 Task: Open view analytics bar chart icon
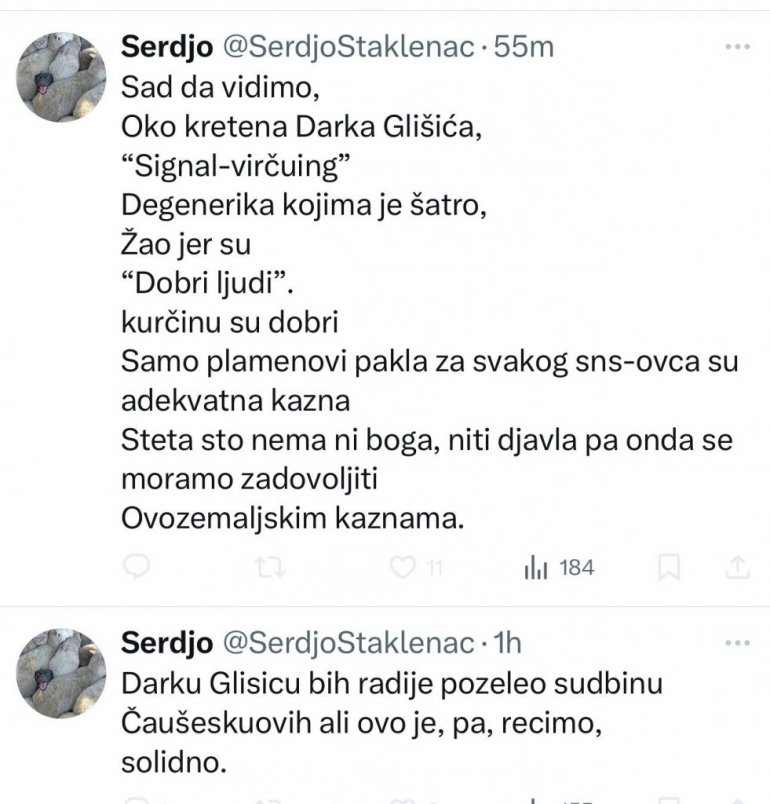coord(535,568)
